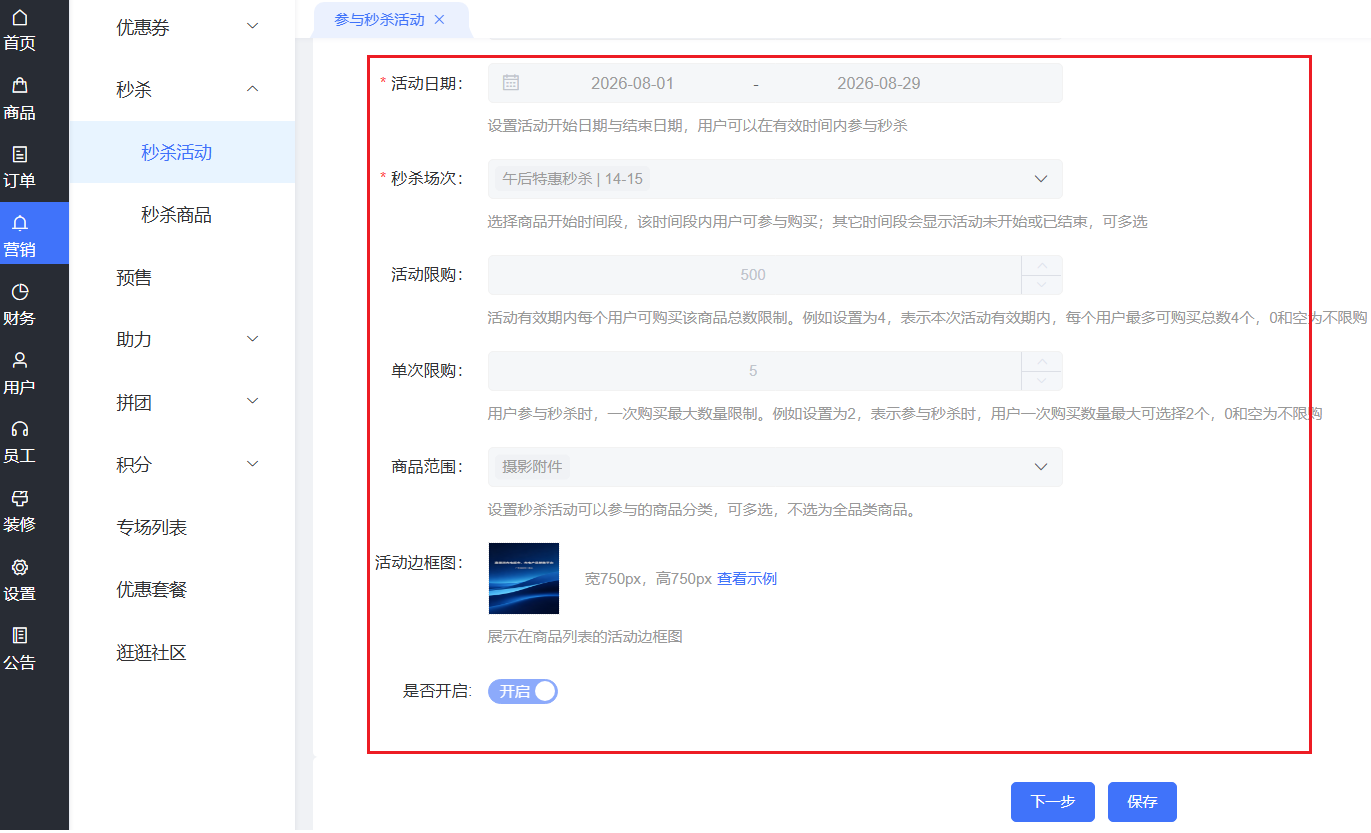Decrease the 单次限购 value with down arrow
This screenshot has width=1371, height=833.
(x=1042, y=381)
